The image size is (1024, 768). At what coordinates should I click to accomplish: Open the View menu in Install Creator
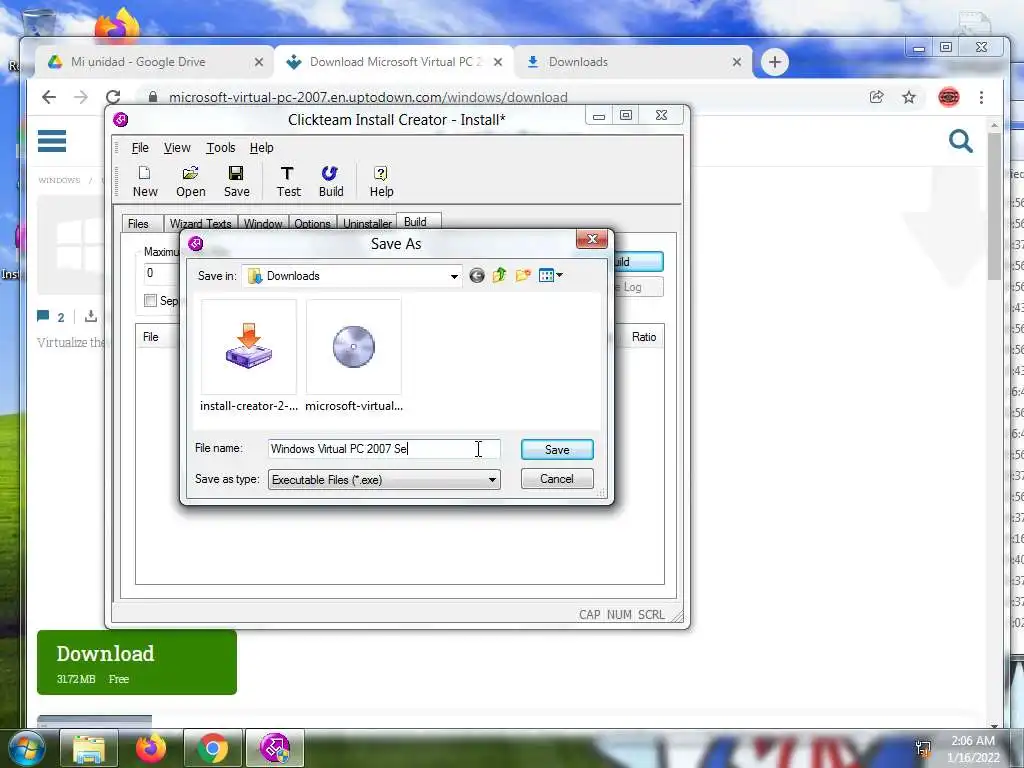pyautogui.click(x=177, y=148)
